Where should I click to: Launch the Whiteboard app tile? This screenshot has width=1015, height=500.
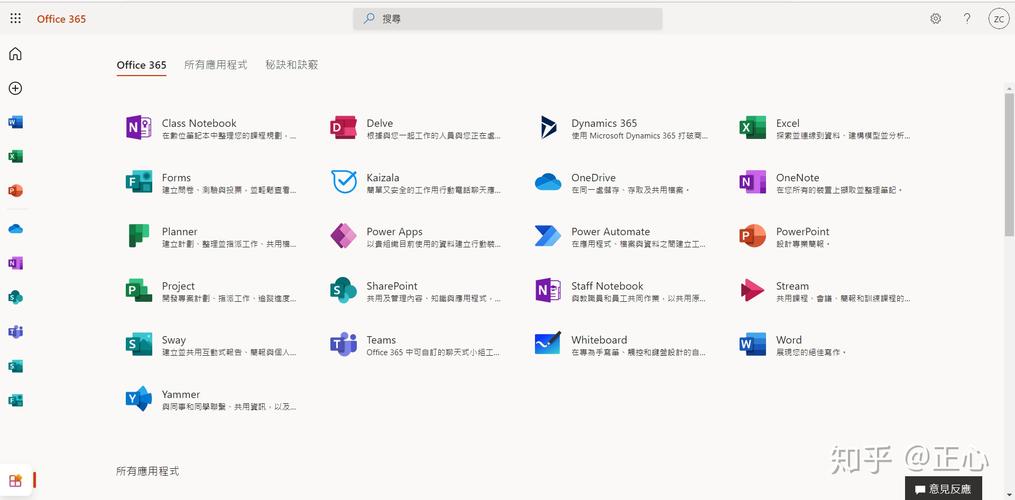[621, 345]
